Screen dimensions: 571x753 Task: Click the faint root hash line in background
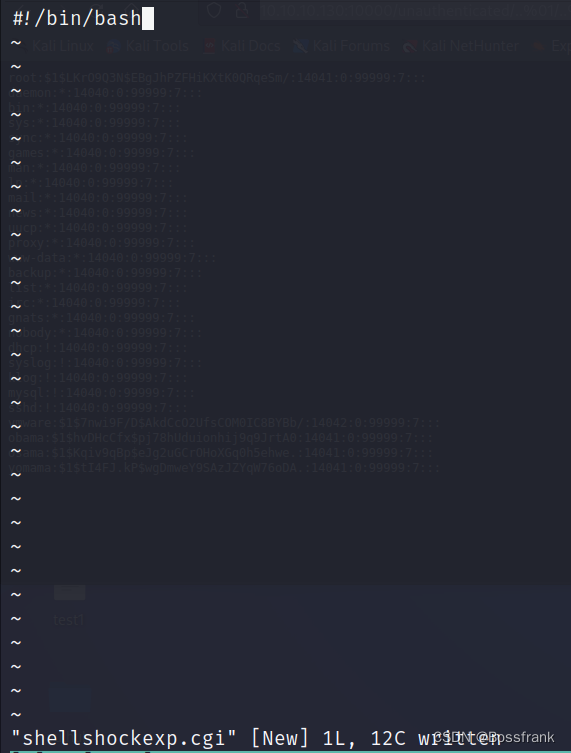tap(217, 78)
